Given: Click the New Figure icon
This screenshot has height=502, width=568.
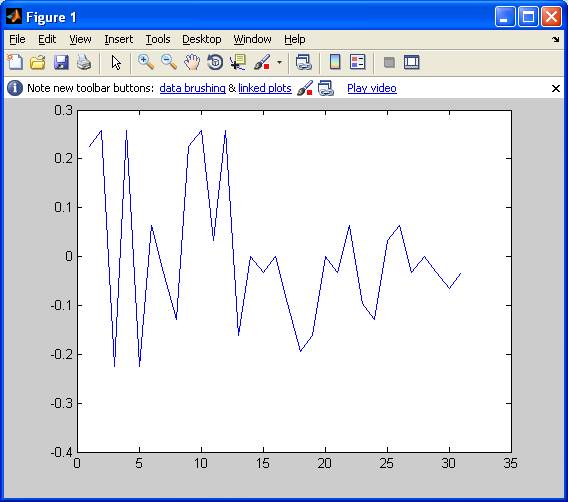Looking at the screenshot, I should tap(15, 62).
